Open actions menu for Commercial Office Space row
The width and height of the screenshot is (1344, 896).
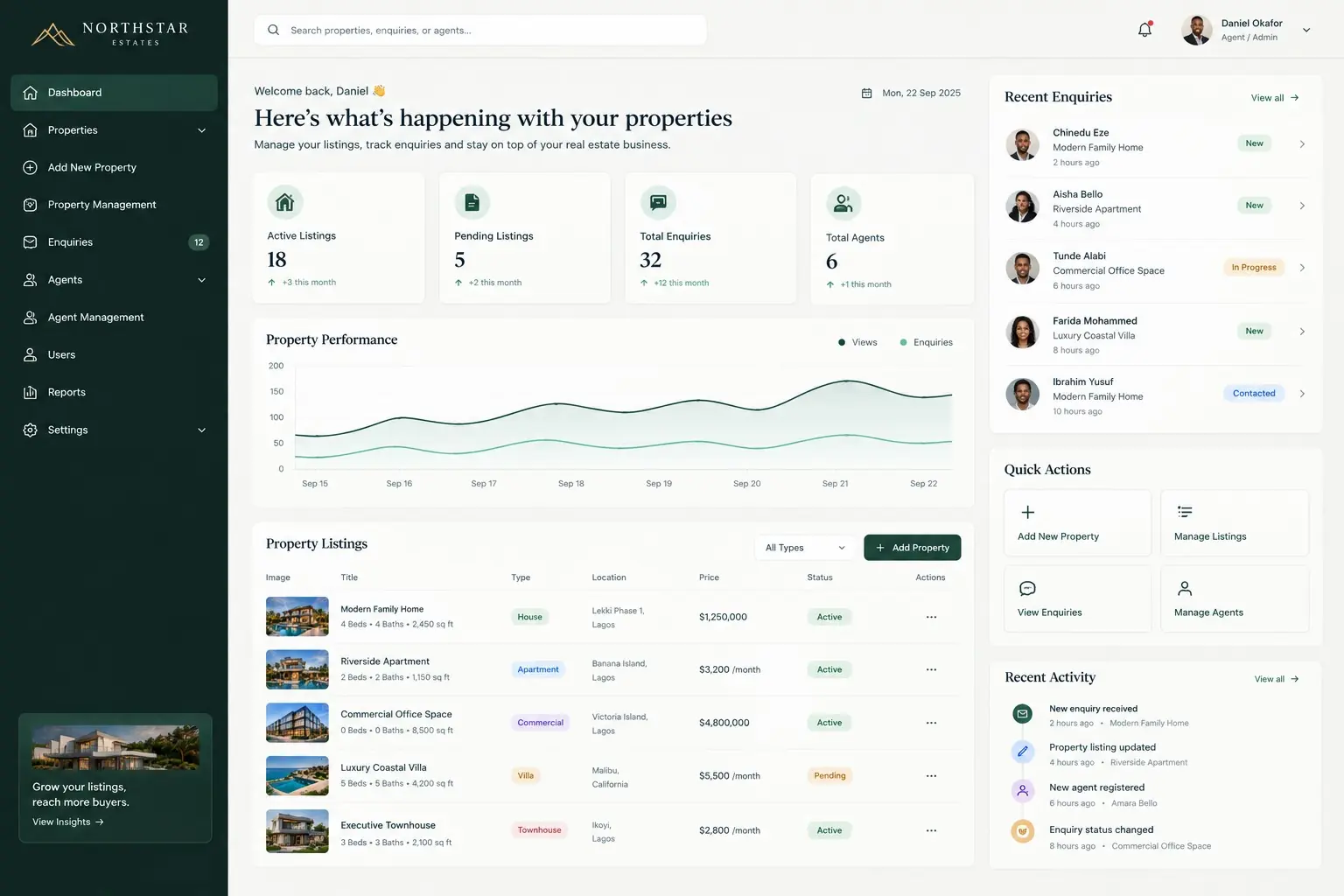tap(931, 723)
